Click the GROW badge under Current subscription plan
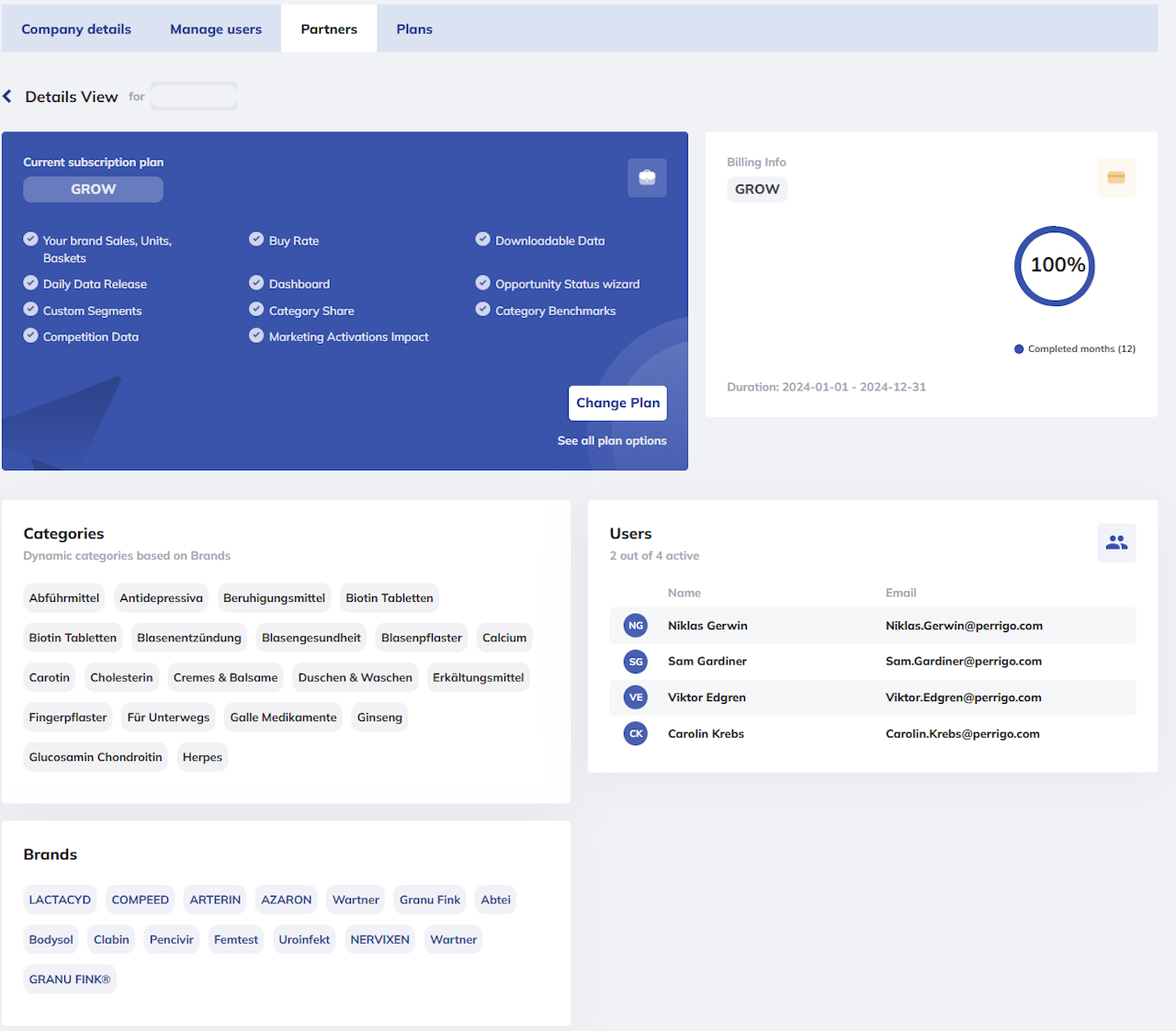The image size is (1176, 1031). (x=94, y=189)
